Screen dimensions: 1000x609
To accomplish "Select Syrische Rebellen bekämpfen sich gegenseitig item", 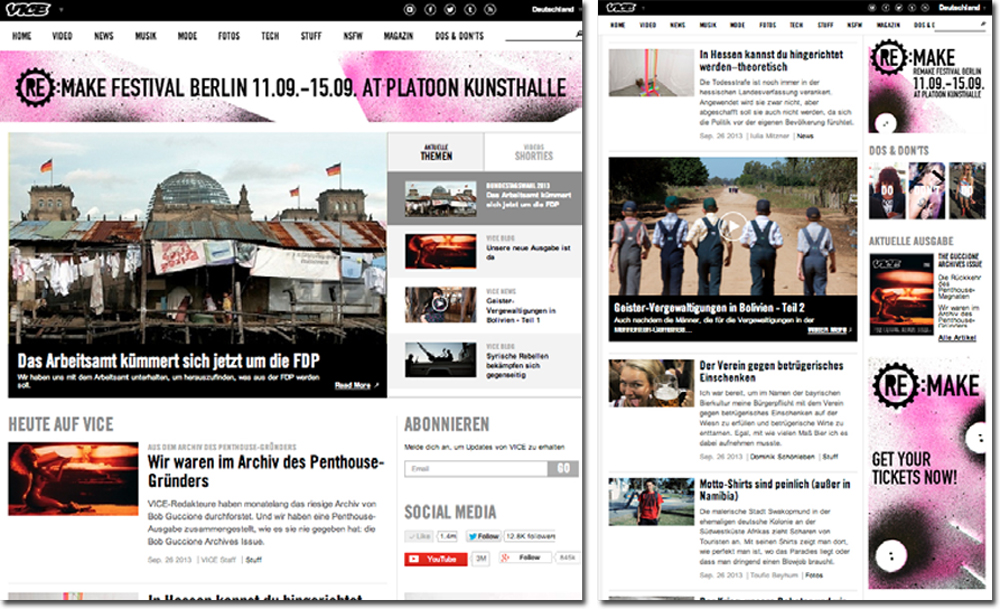I will pos(485,360).
